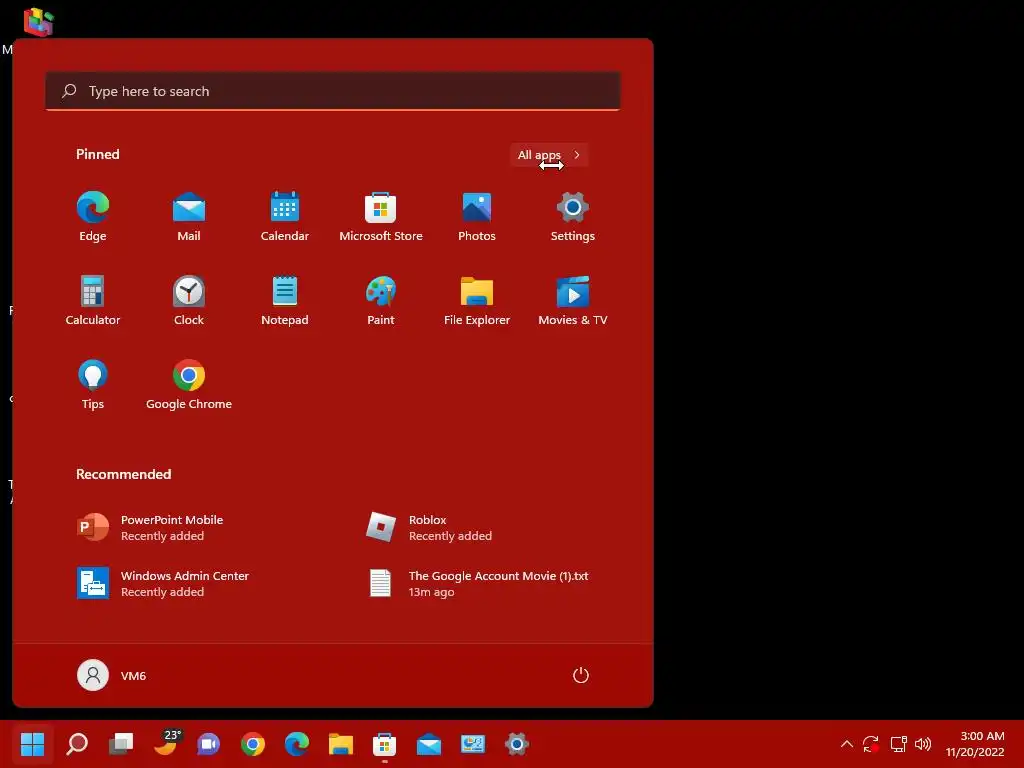This screenshot has width=1024, height=768.
Task: Open Edge from the taskbar
Action: (296, 744)
